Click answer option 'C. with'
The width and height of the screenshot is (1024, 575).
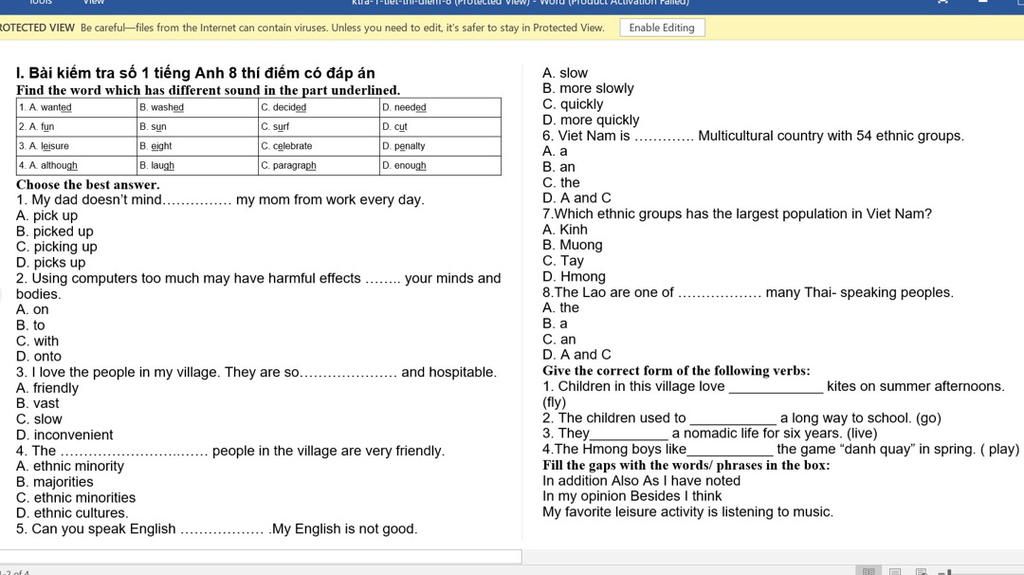[37, 341]
